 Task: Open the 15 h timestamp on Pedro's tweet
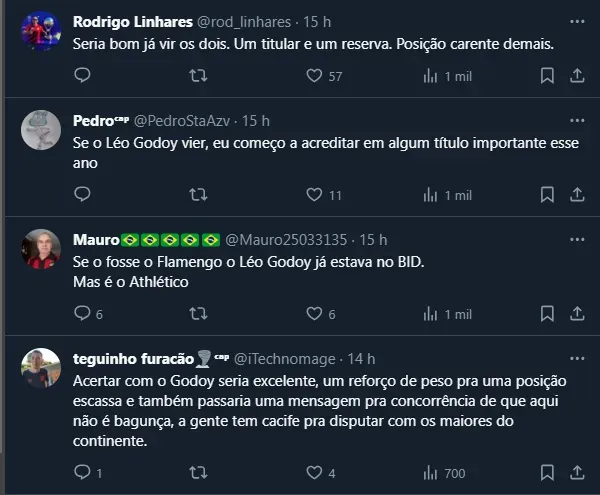coord(255,121)
